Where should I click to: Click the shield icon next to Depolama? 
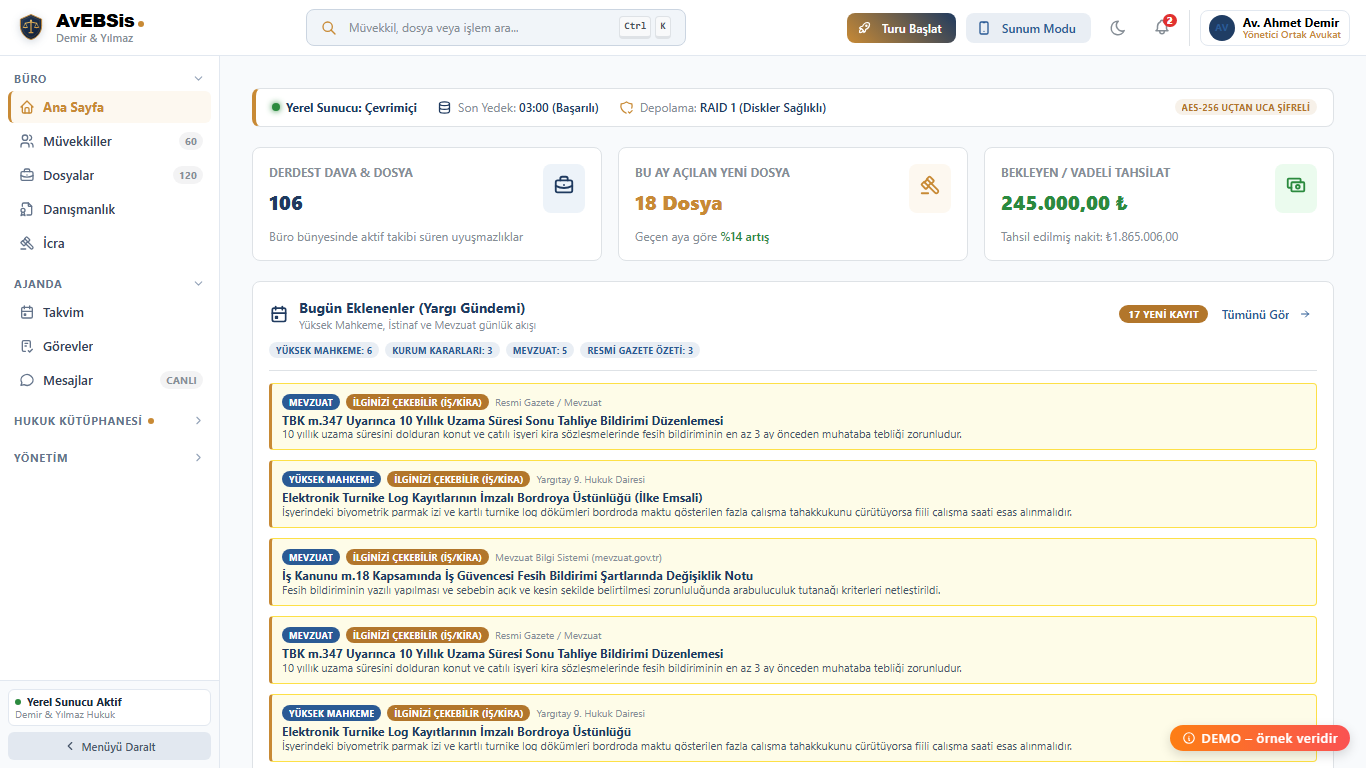click(626, 108)
